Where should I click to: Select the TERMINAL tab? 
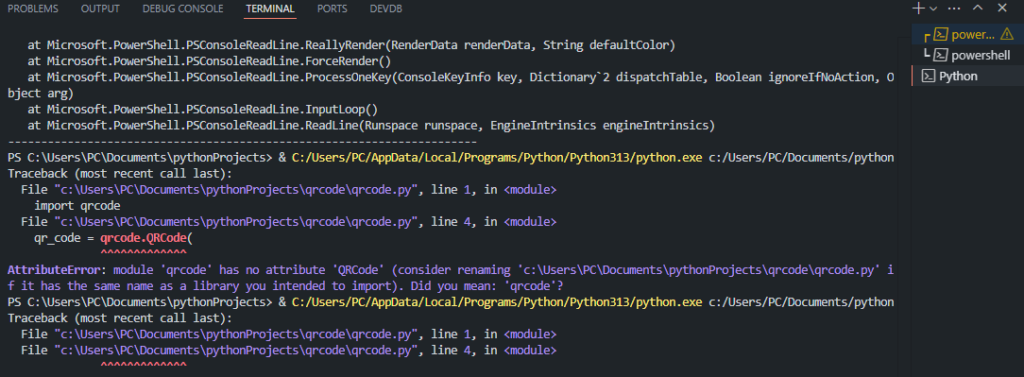coord(270,9)
